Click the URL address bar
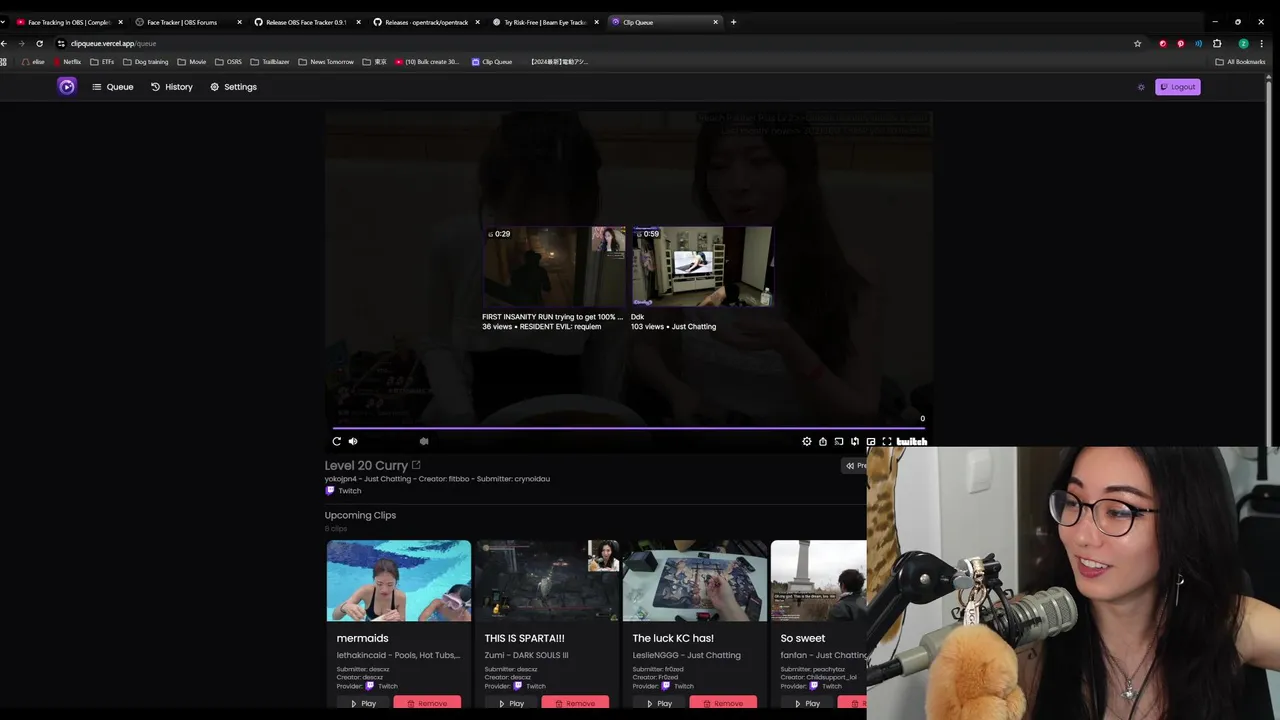The width and height of the screenshot is (1280, 720). coord(600,43)
